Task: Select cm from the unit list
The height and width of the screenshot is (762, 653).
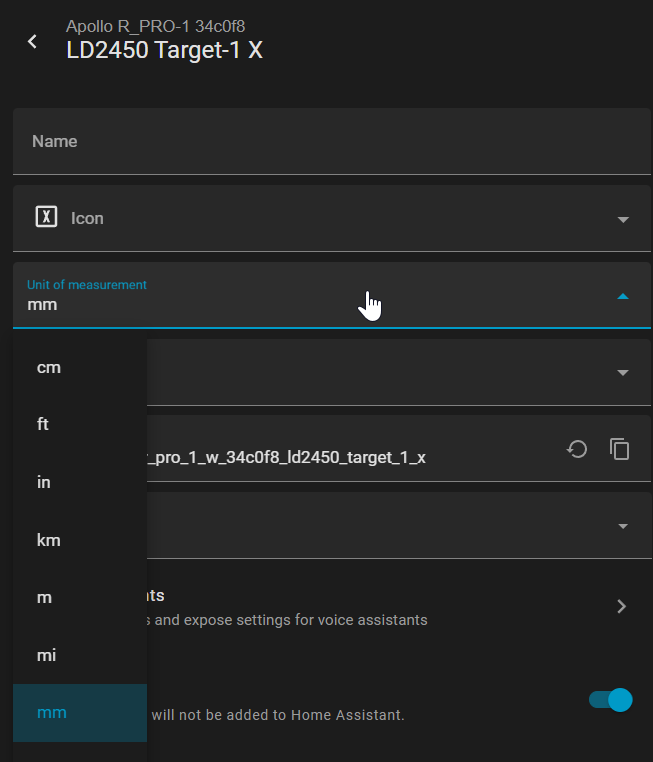Action: click(80, 368)
